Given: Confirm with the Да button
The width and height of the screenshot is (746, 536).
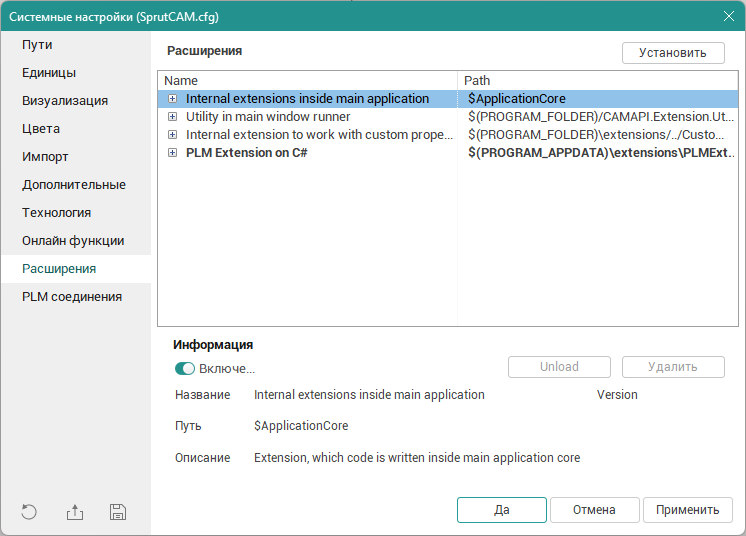Looking at the screenshot, I should tap(502, 510).
